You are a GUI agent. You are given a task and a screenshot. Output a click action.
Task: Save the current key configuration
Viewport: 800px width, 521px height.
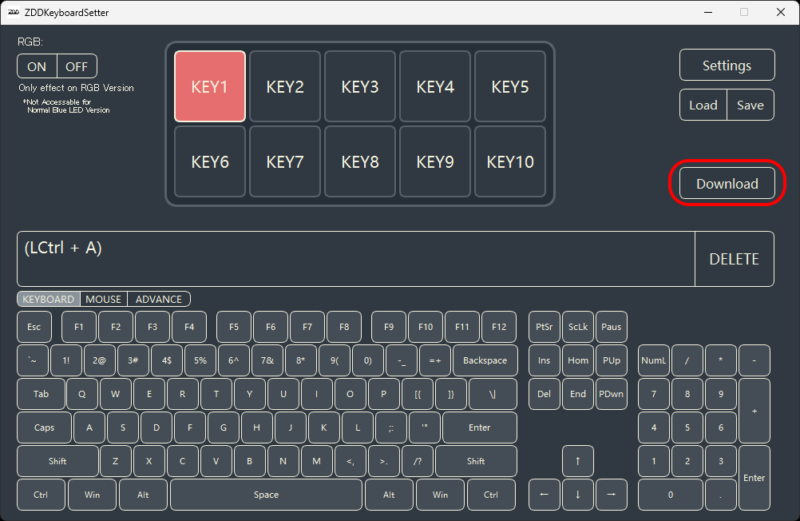[750, 105]
